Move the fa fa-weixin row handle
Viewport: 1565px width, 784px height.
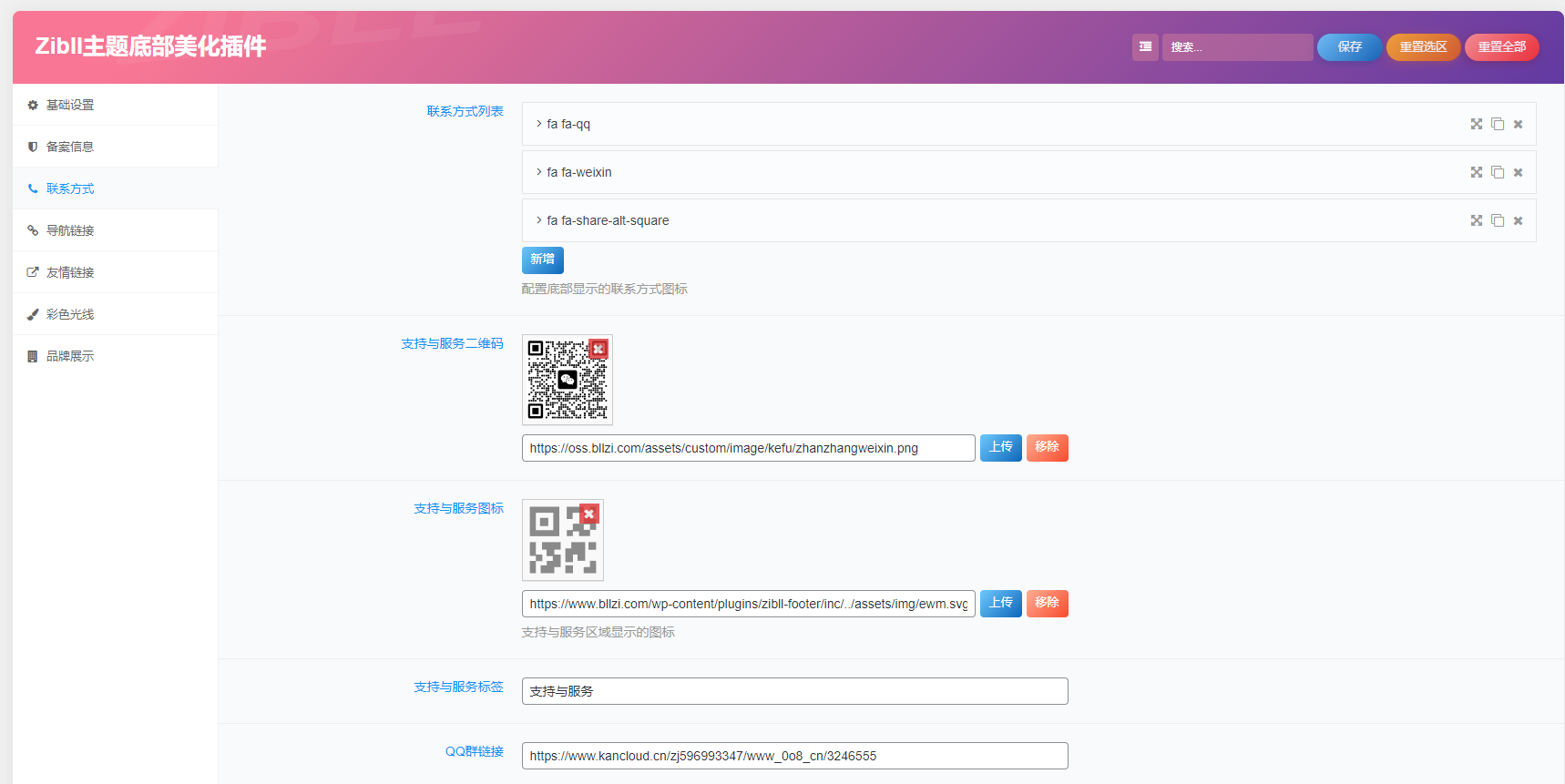(x=1477, y=172)
